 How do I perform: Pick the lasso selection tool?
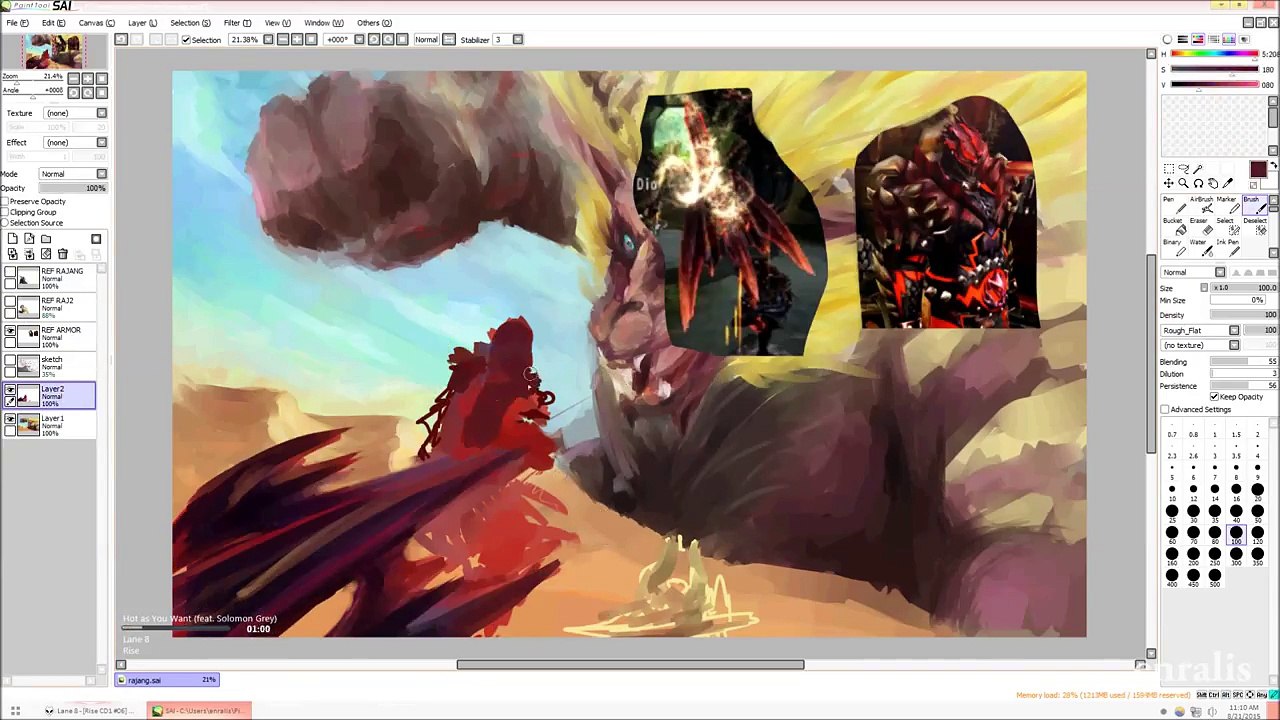(1183, 169)
